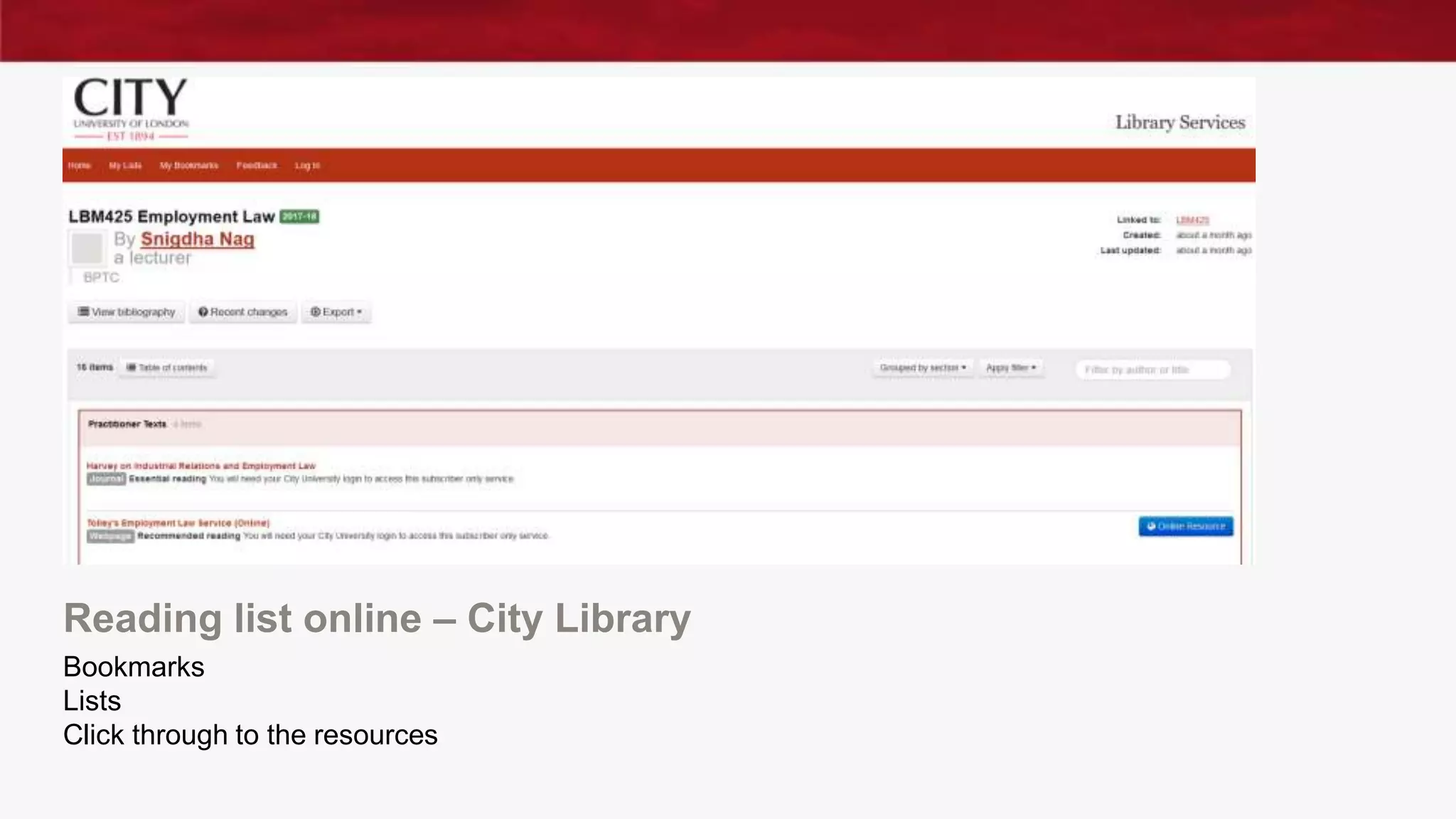
Task: Open the Apply filter dropdown
Action: 1011,368
